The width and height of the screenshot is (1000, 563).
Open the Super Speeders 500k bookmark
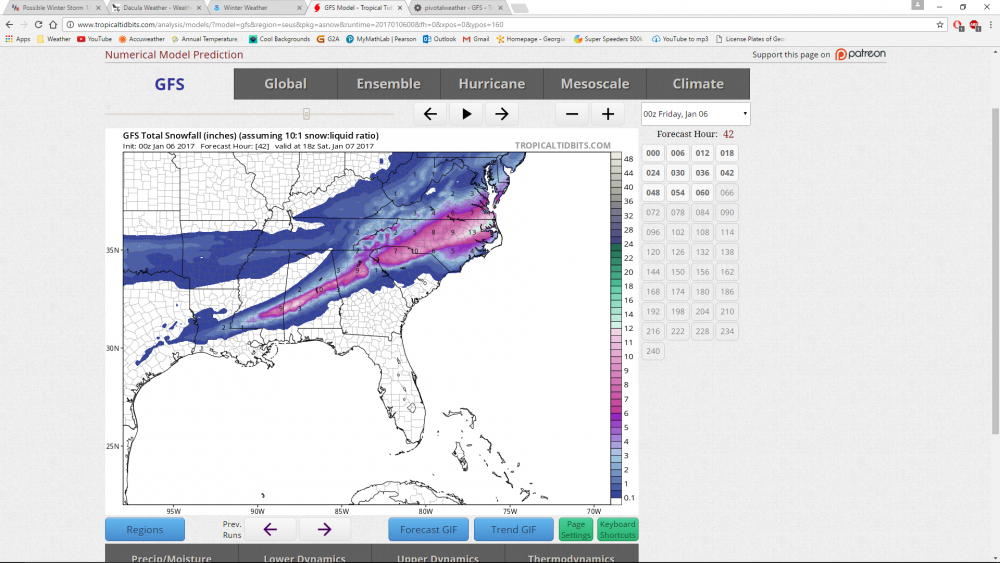(x=608, y=39)
